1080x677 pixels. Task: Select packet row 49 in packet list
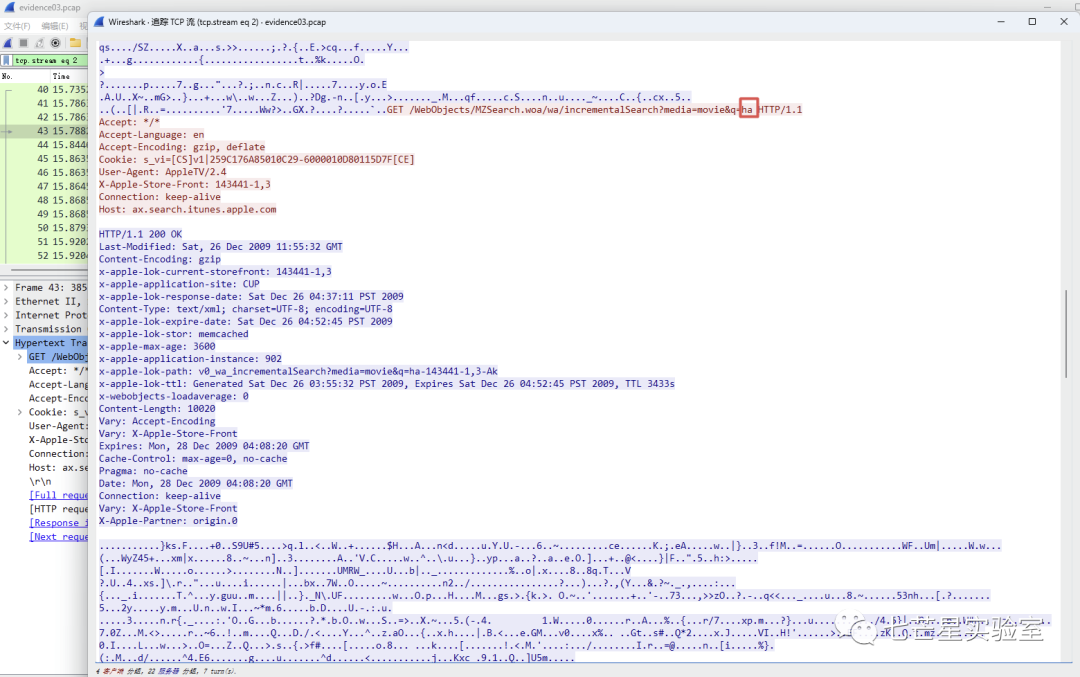pyautogui.click(x=45, y=213)
